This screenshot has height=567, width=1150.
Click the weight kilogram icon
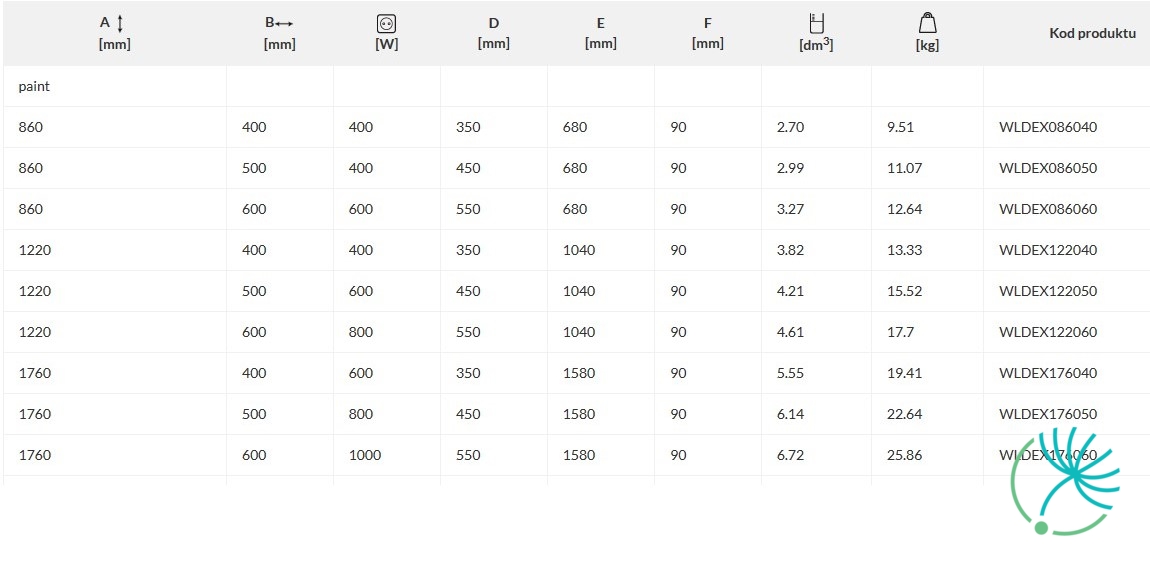point(927,23)
